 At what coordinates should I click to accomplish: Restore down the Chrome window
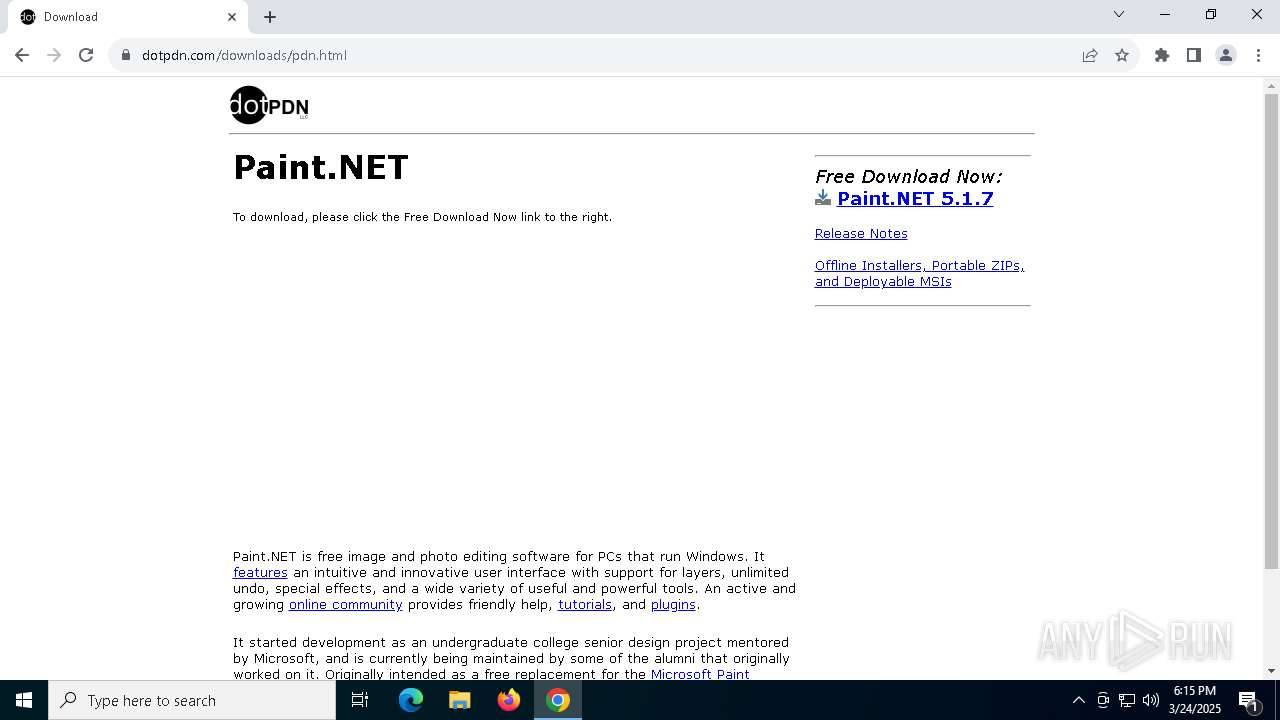coord(1211,14)
